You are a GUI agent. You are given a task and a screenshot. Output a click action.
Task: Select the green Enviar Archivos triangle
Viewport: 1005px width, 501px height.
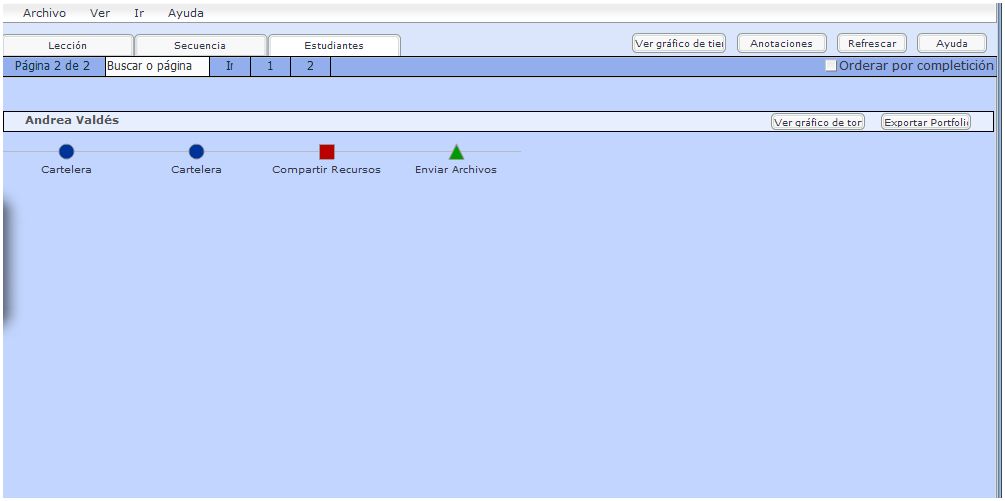(x=456, y=152)
